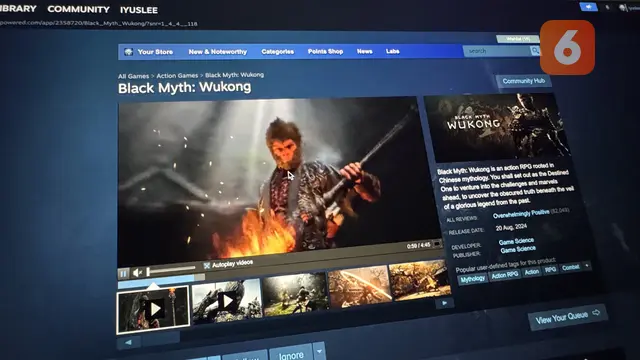Click the search magnifier icon

tap(535, 51)
